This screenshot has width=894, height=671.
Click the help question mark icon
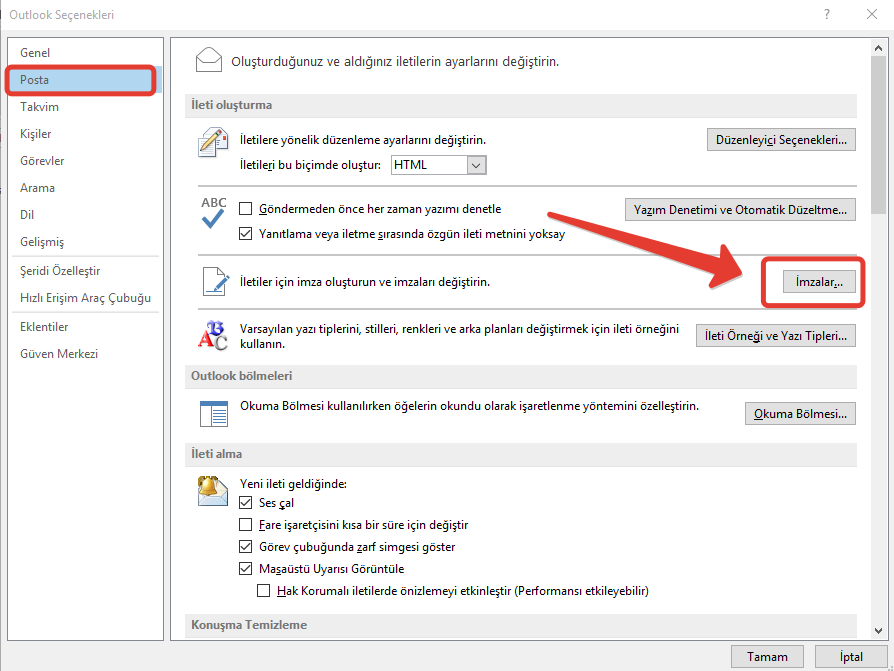pyautogui.click(x=826, y=15)
